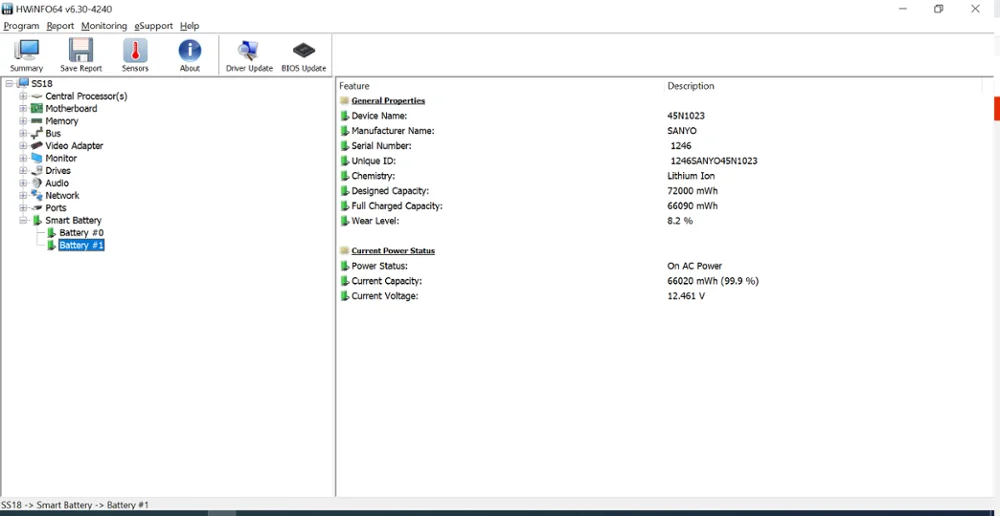Click the Battery #0 green icon

point(52,233)
